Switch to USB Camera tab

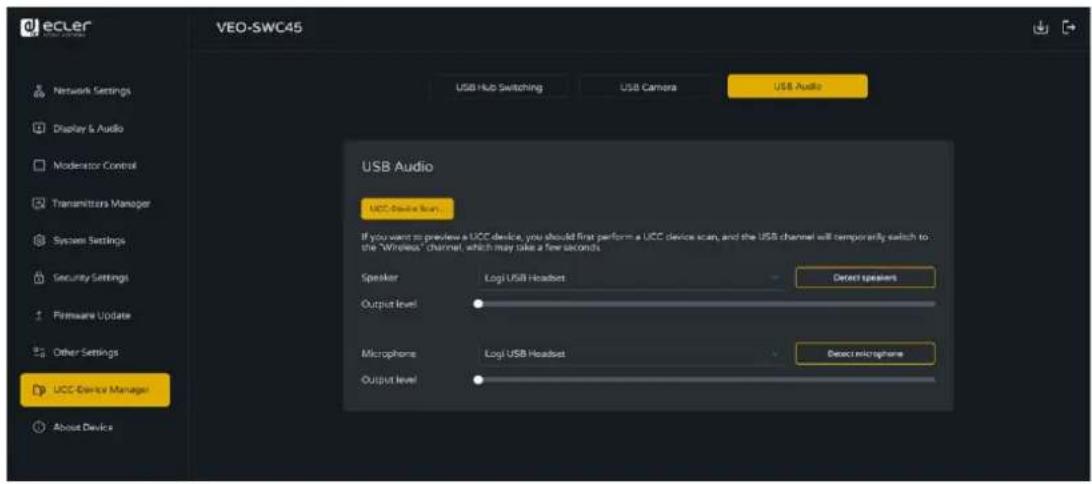coord(648,87)
